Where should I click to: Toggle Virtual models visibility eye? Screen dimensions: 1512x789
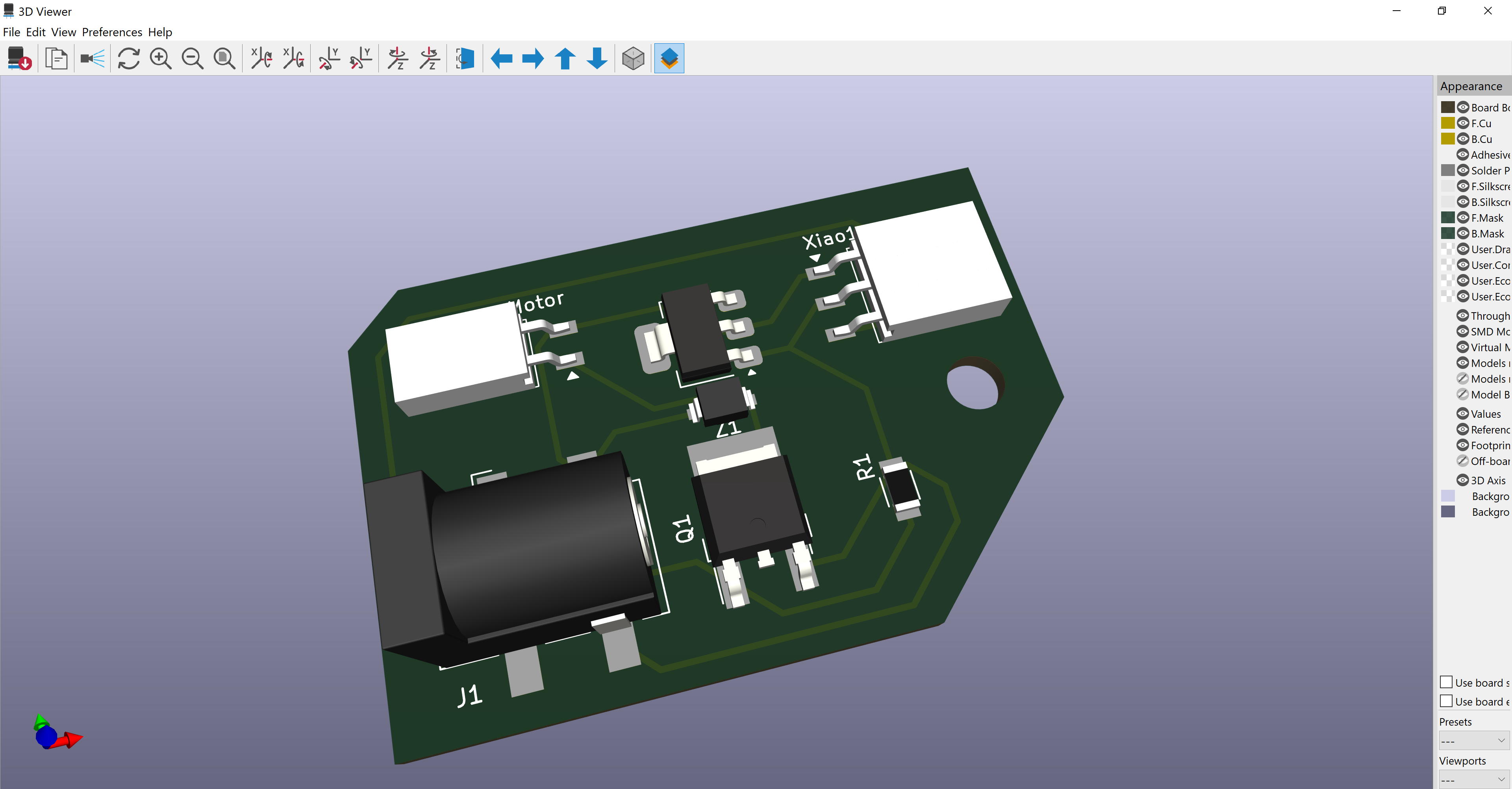pos(1463,348)
